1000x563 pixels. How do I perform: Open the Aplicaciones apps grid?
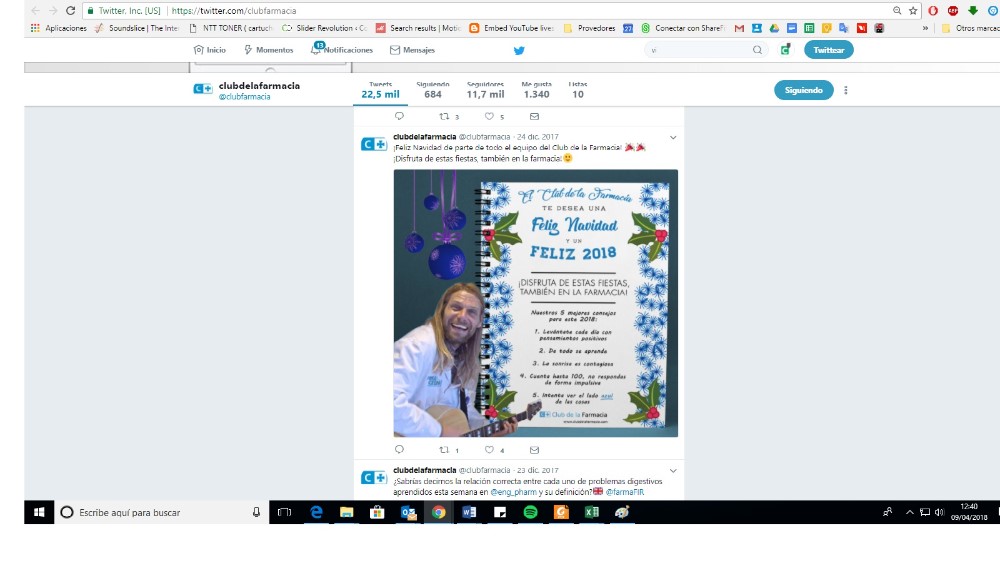tap(59, 28)
